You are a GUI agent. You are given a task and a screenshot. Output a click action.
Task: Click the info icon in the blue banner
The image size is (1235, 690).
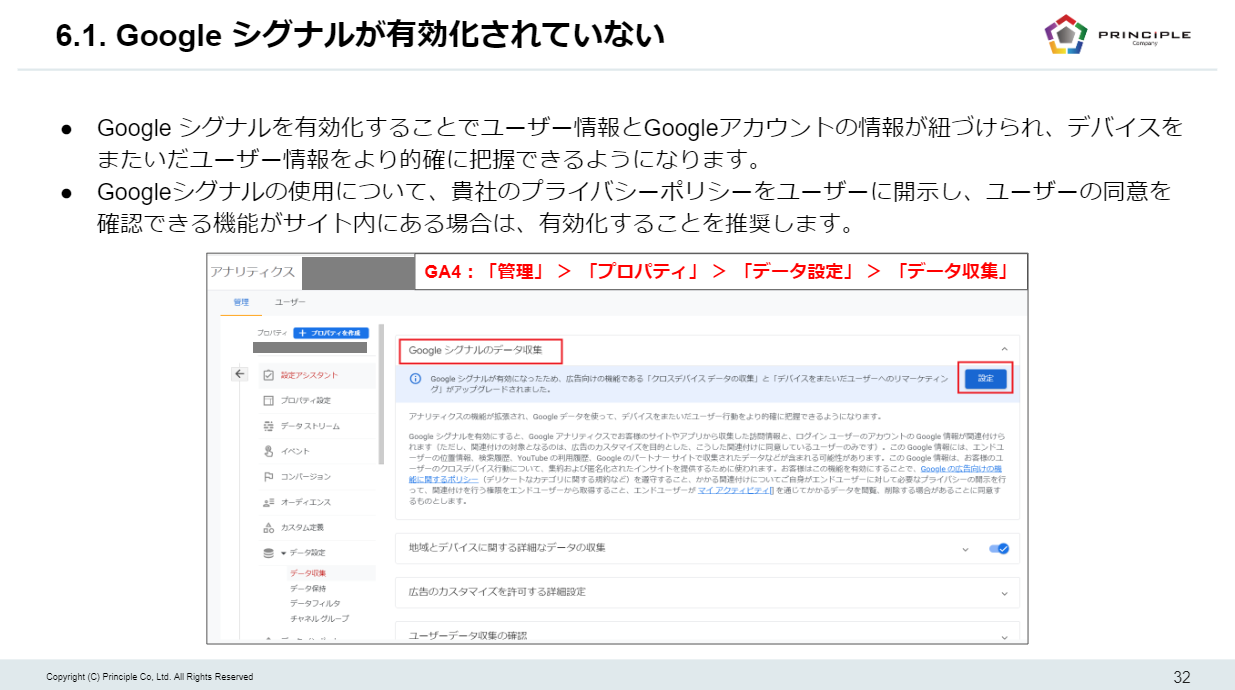(x=415, y=379)
